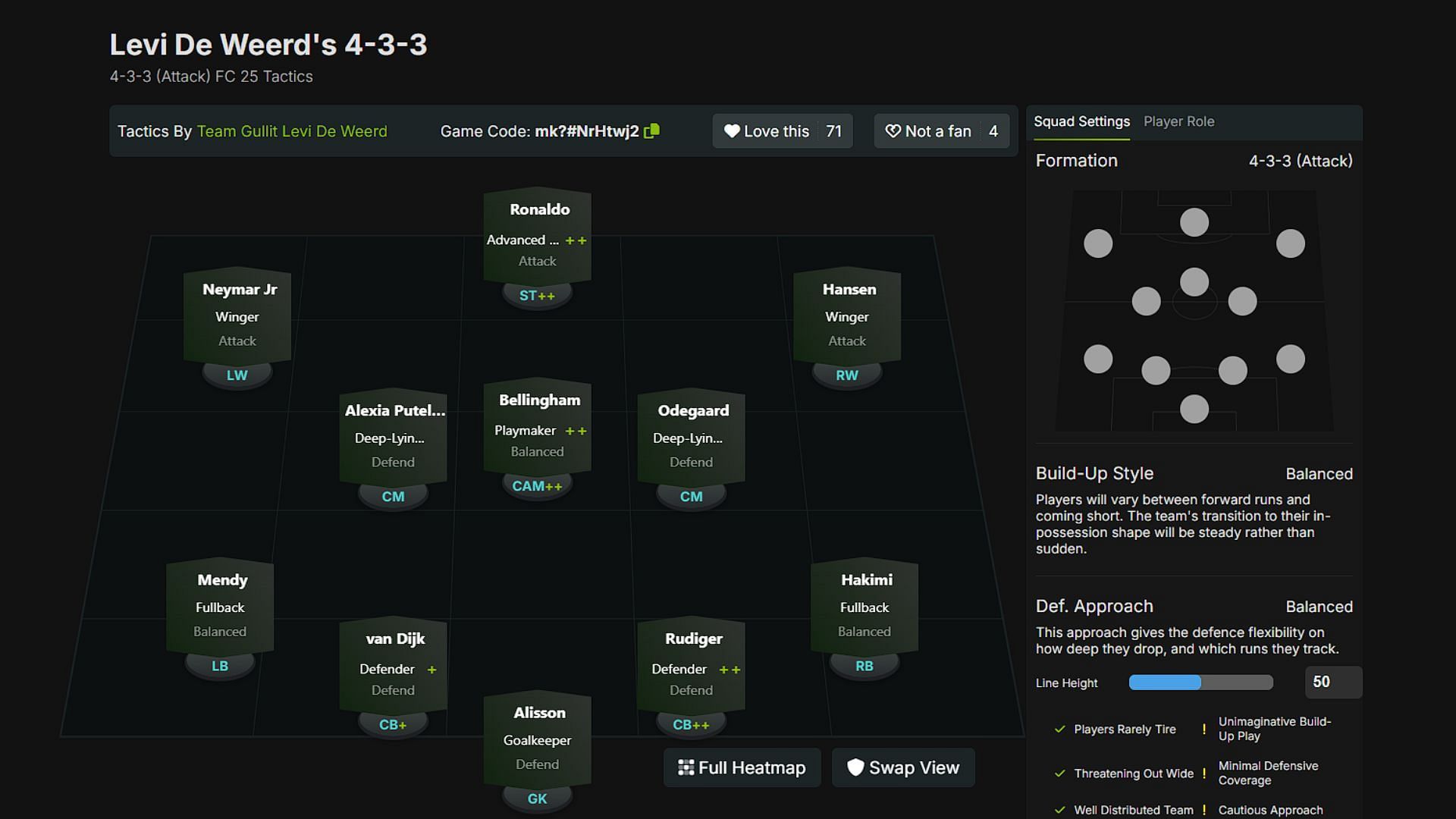Click the Ronaldo ST++ position badge
The image size is (1456, 819).
(536, 294)
